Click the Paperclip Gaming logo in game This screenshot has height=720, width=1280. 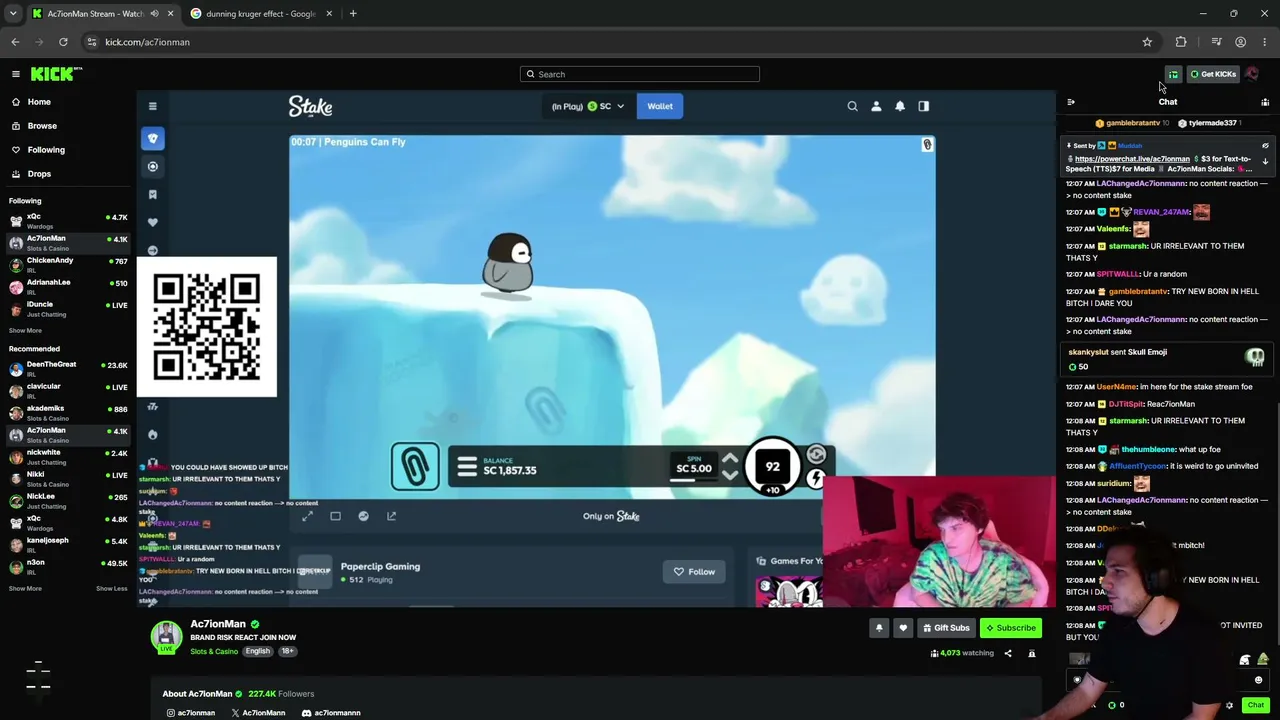pos(415,466)
